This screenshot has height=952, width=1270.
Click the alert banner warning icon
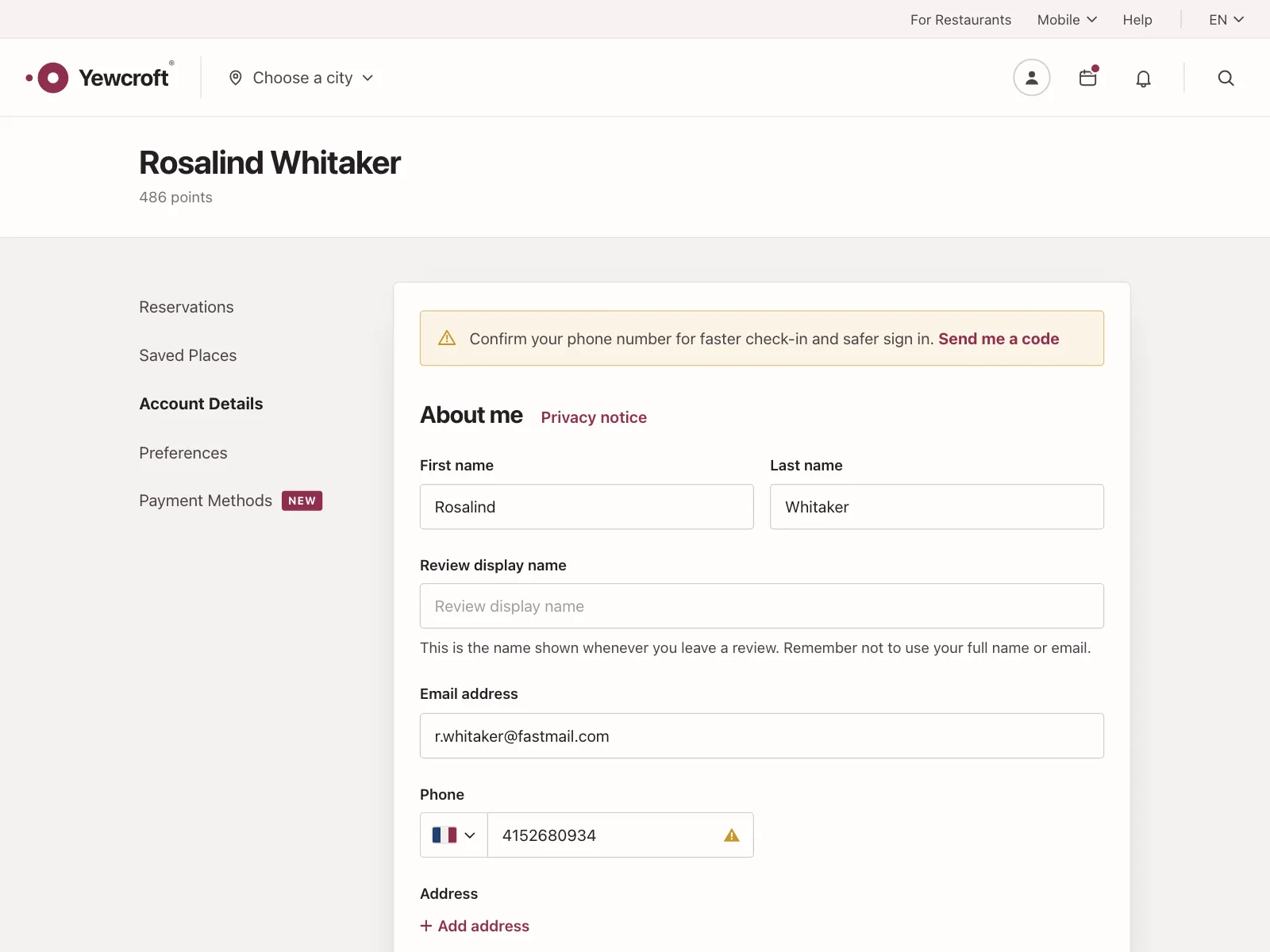(447, 338)
